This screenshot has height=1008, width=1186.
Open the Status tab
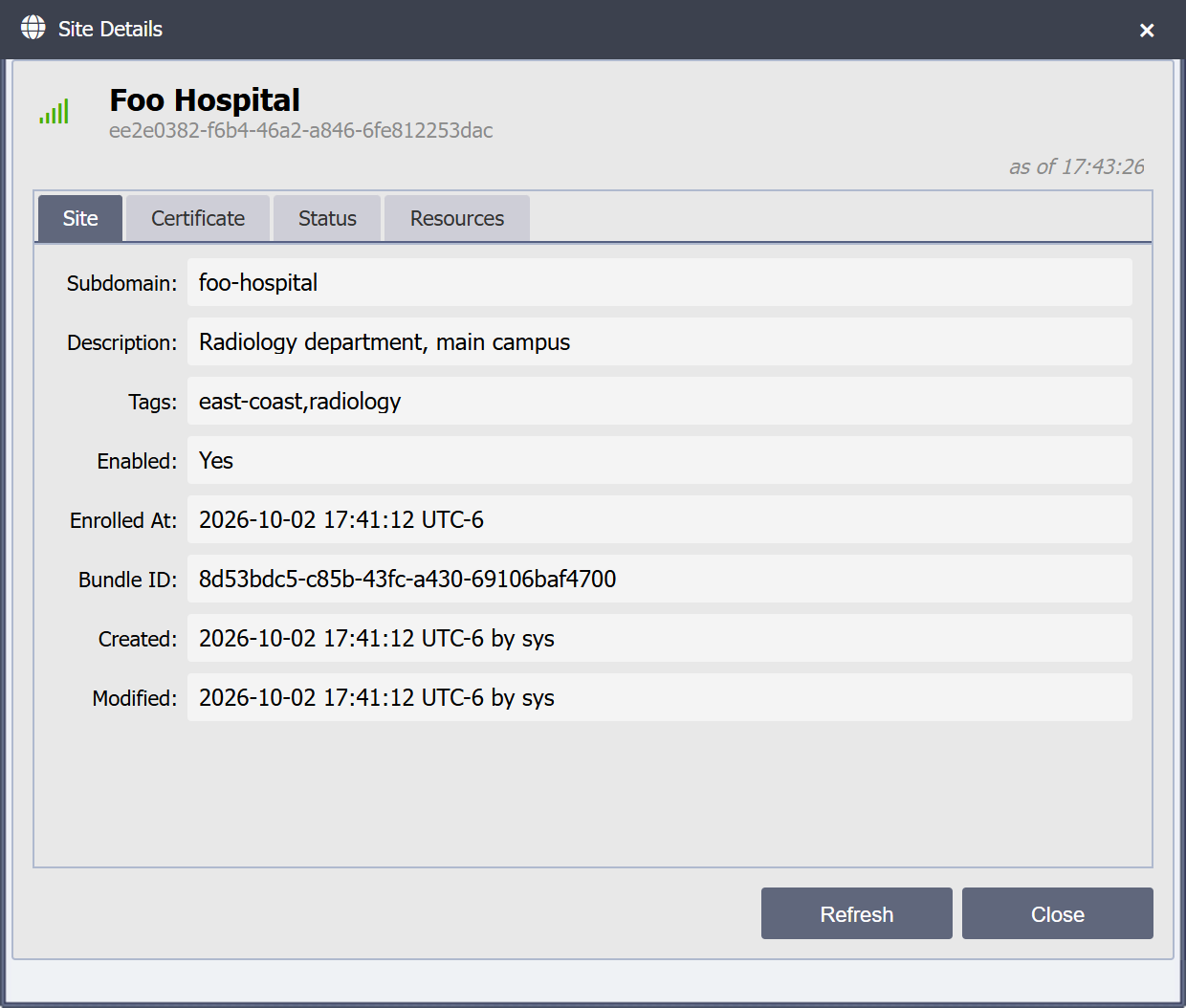(327, 218)
